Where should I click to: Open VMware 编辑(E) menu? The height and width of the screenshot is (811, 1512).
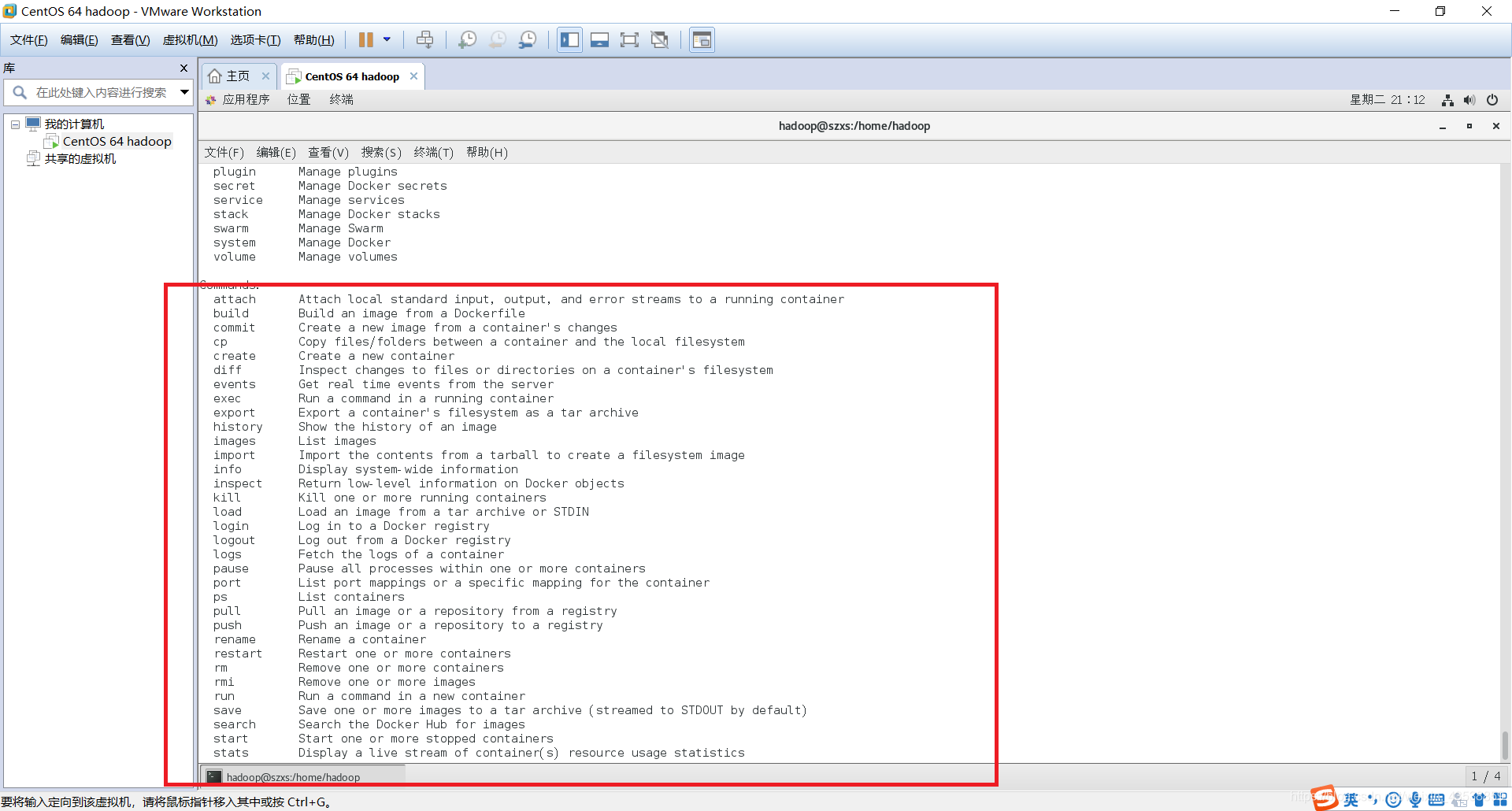click(79, 40)
